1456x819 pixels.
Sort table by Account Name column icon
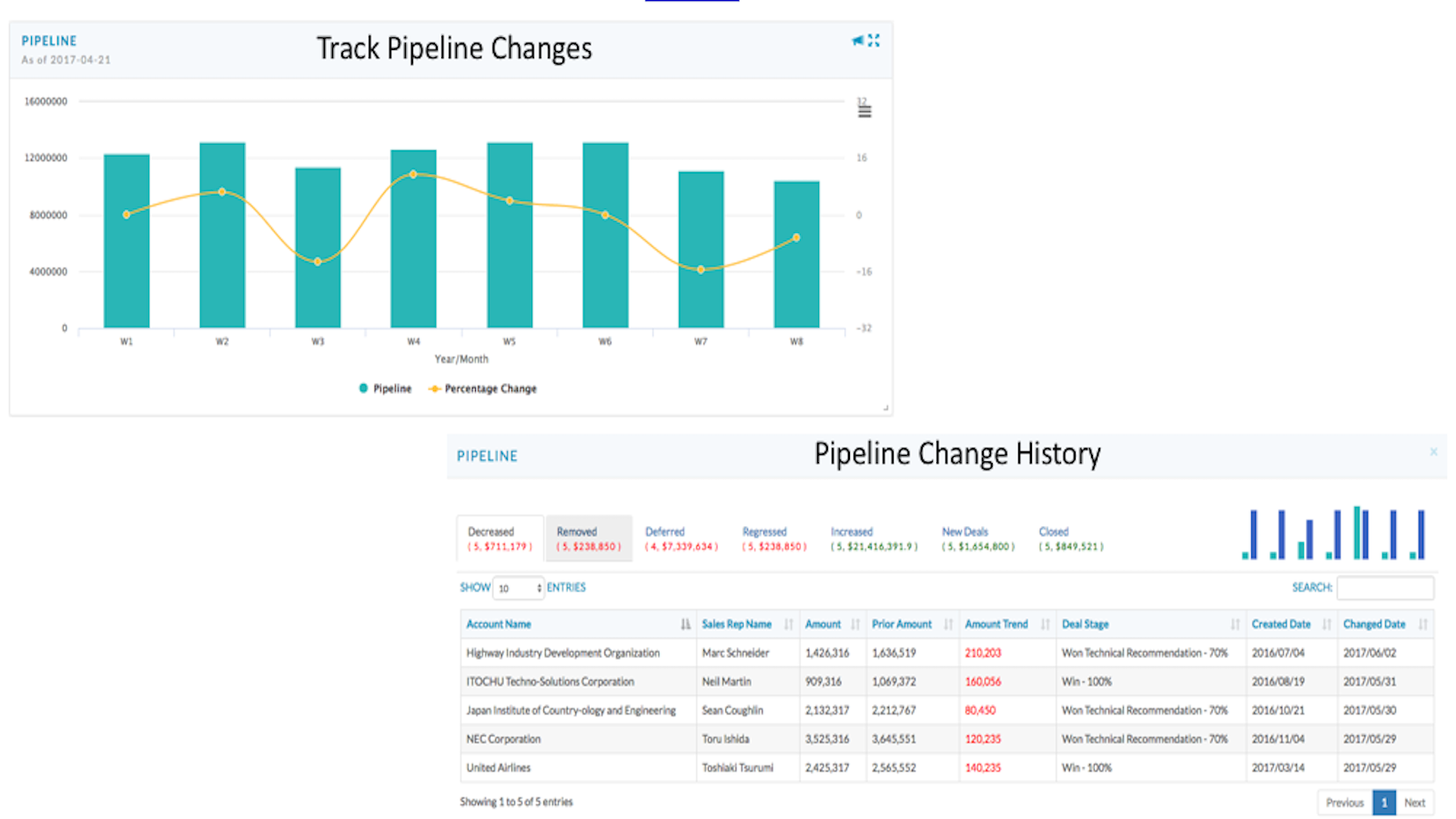[685, 624]
